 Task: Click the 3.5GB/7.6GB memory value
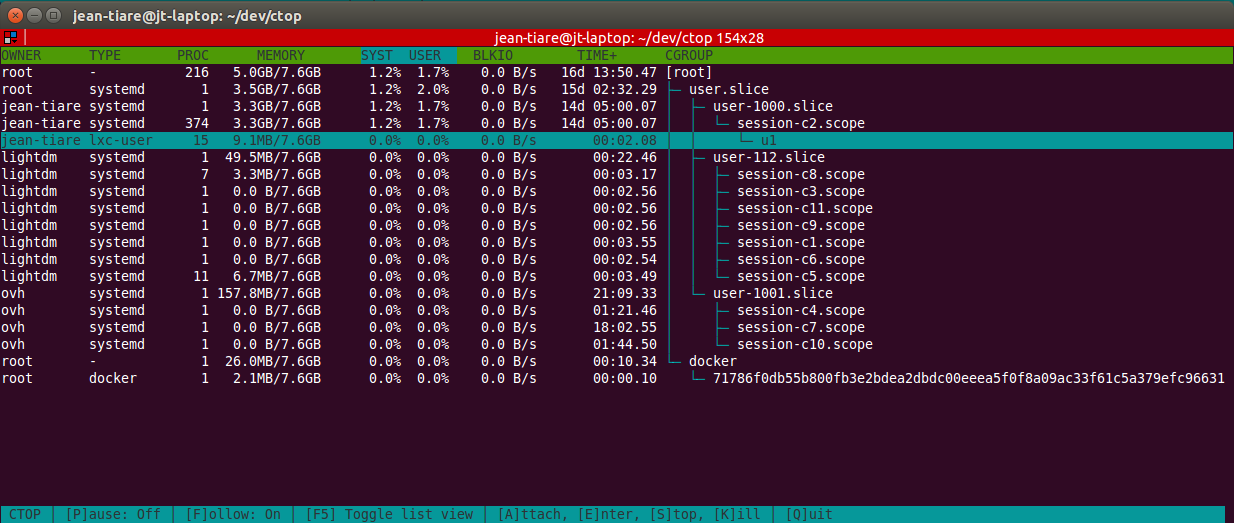pos(277,89)
